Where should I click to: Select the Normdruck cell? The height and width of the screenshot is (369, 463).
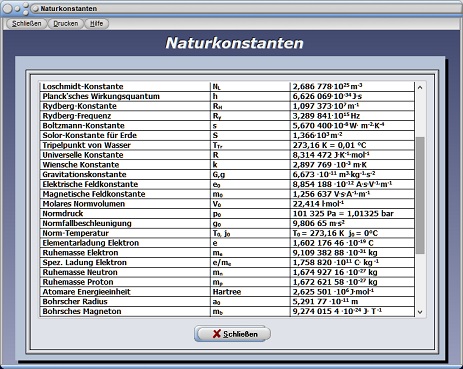click(x=125, y=214)
